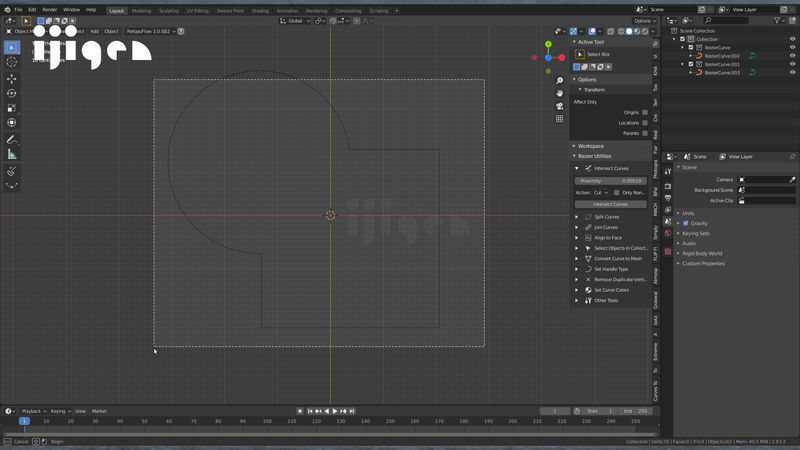
Task: Click the pan view hand icon
Action: click(x=560, y=93)
